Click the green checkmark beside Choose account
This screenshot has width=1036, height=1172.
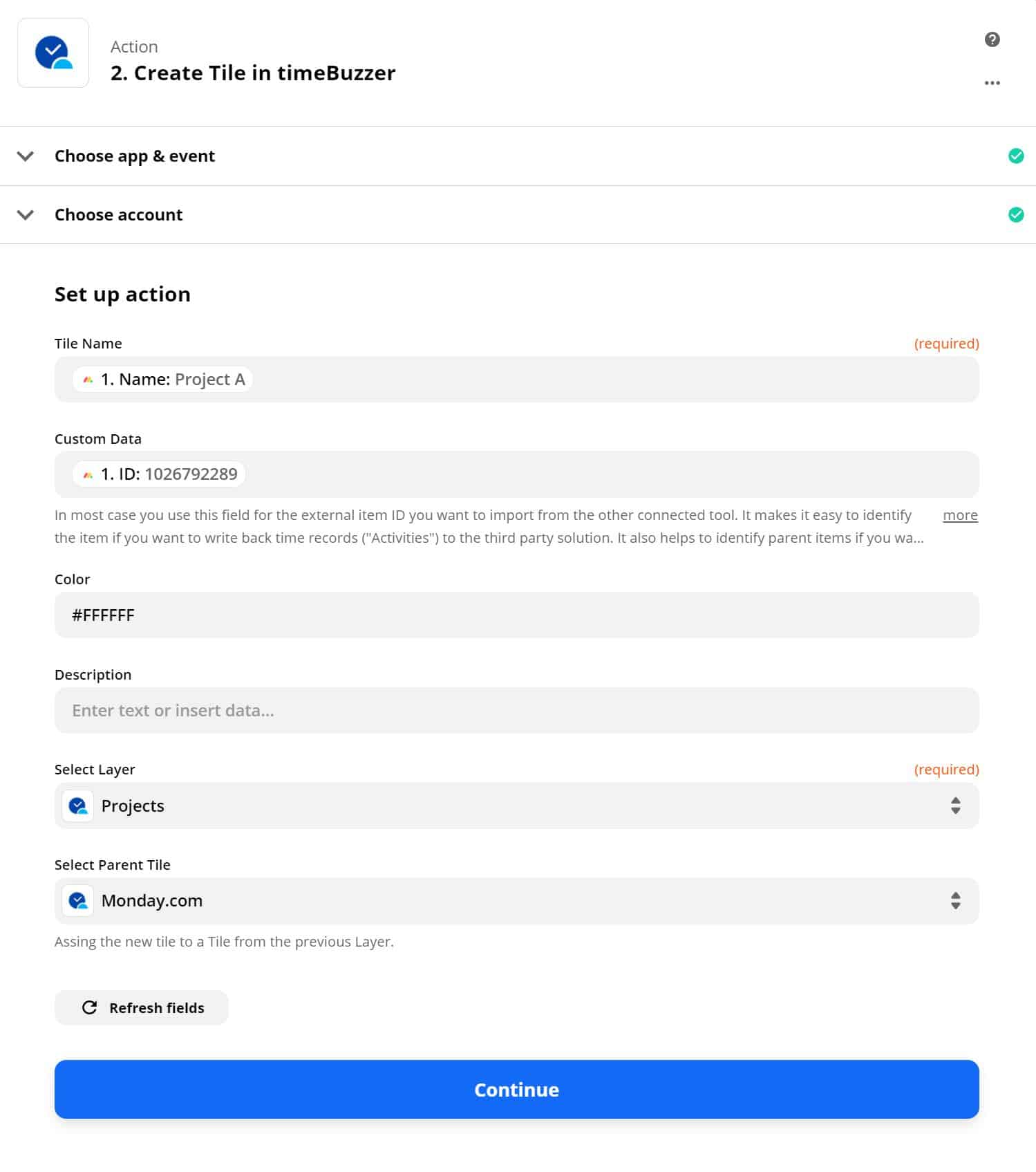point(1015,215)
